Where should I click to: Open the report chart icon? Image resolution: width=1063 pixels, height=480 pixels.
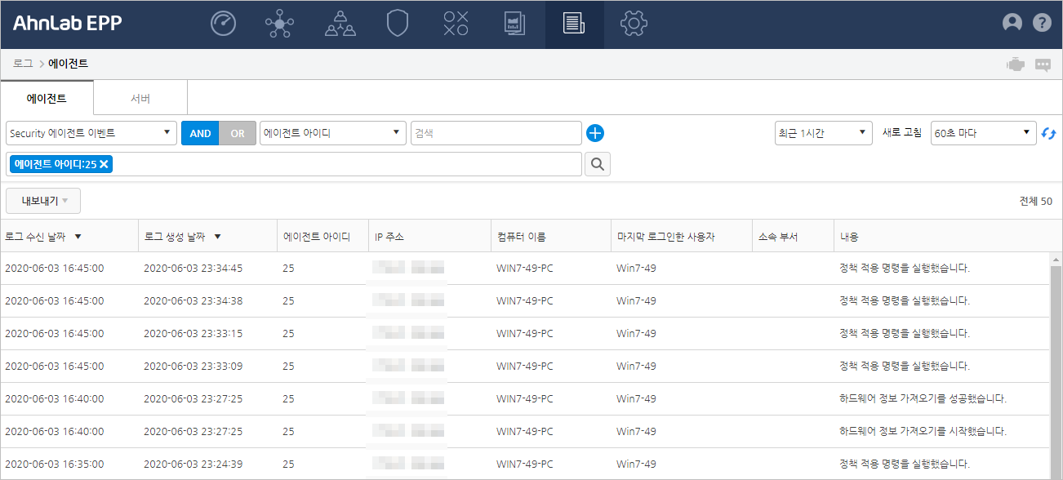tap(514, 23)
